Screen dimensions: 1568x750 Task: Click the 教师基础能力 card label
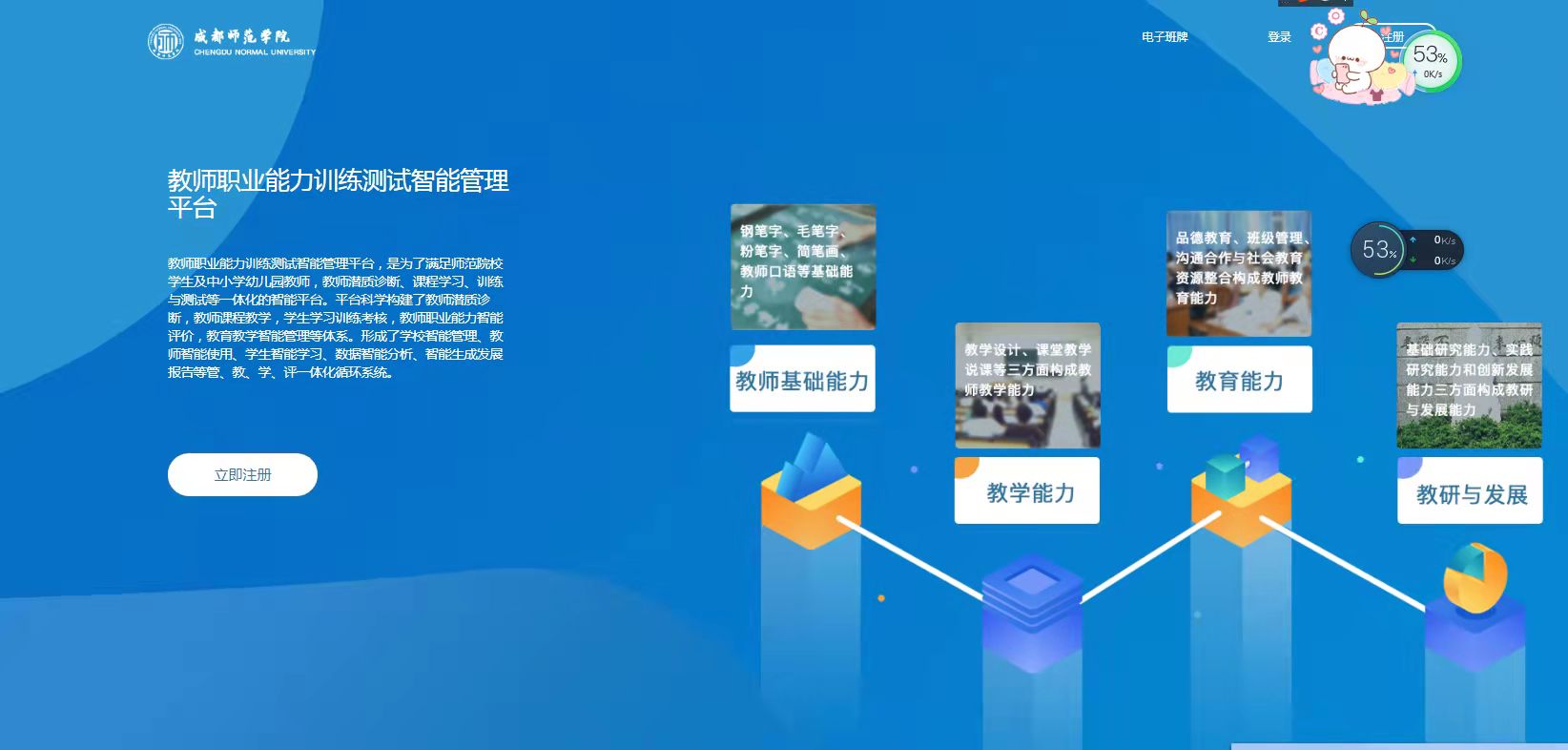pos(802,380)
